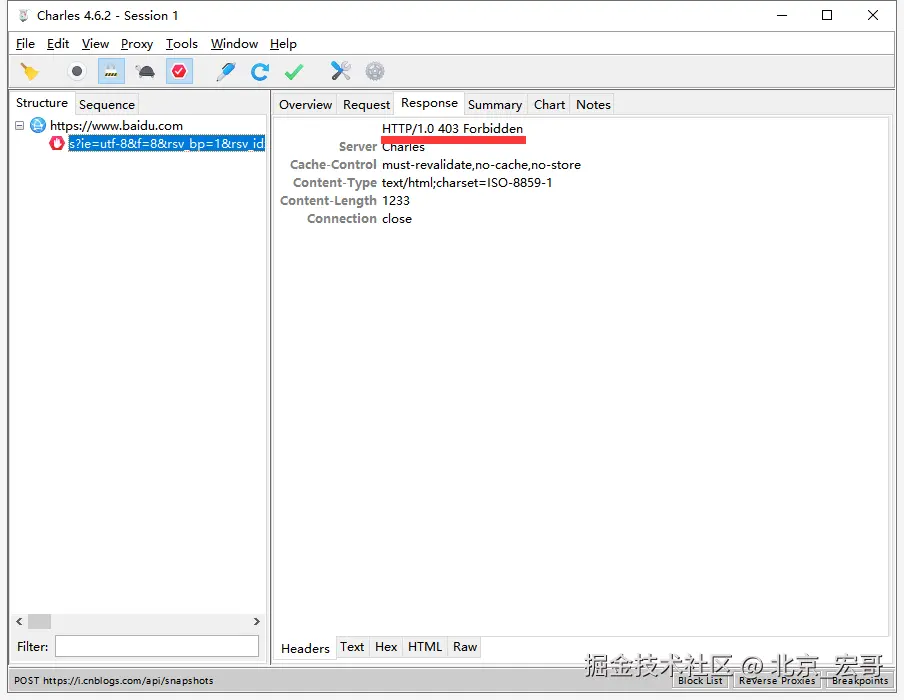904x700 pixels.
Task: Open the Summary tab
Action: pyautogui.click(x=495, y=104)
